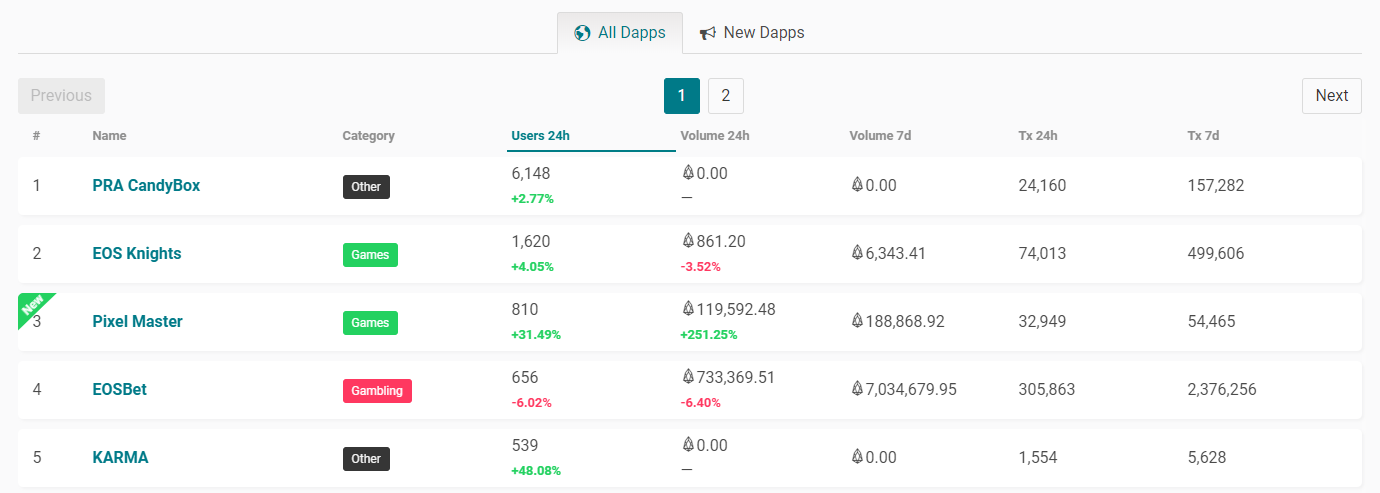
Task: Select the 24,160 Tx 24h value
Action: point(1042,186)
